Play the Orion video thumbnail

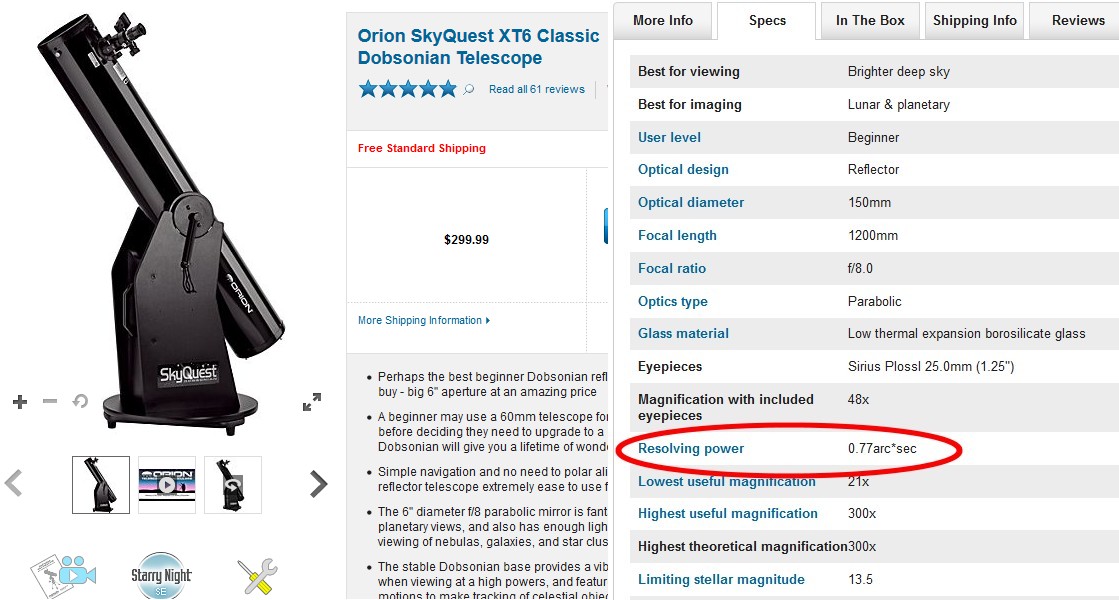(166, 485)
